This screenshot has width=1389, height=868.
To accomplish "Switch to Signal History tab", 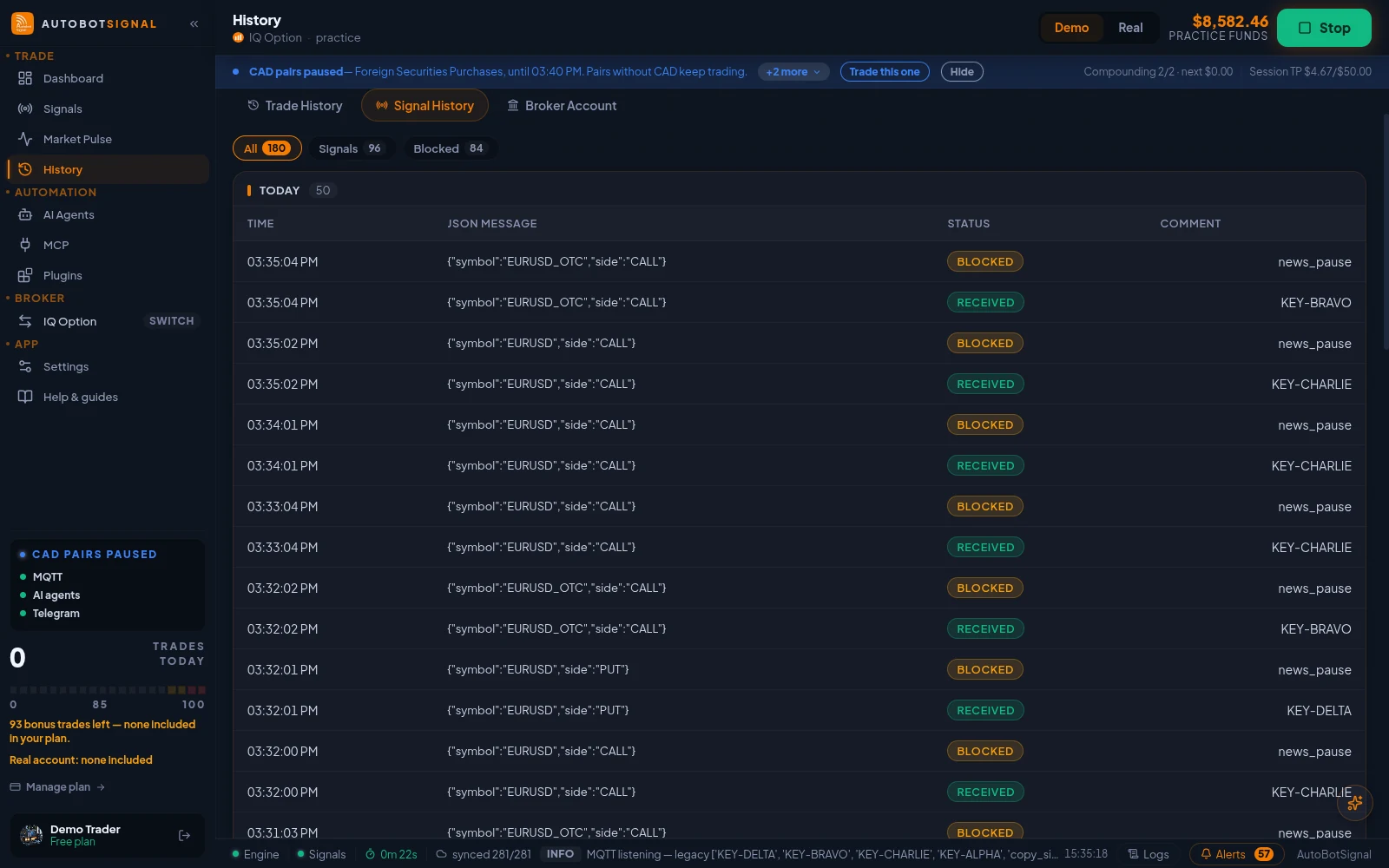I will 425,106.
